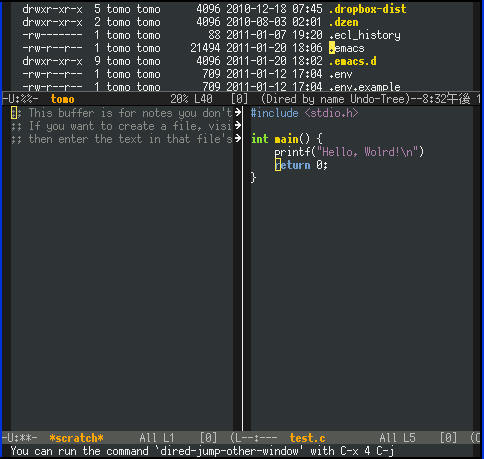Click the 8:32 time display in Dired mode line

pyautogui.click(x=446, y=99)
